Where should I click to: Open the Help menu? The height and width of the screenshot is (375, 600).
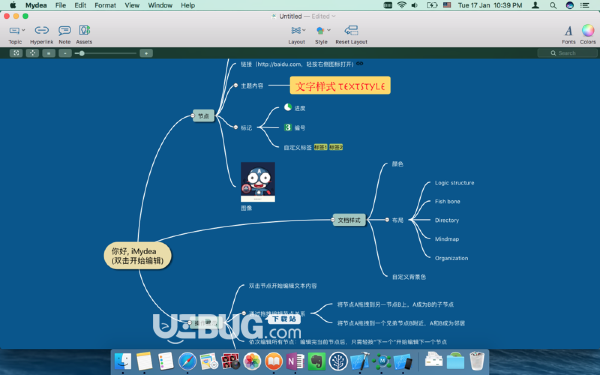pyautogui.click(x=188, y=5)
